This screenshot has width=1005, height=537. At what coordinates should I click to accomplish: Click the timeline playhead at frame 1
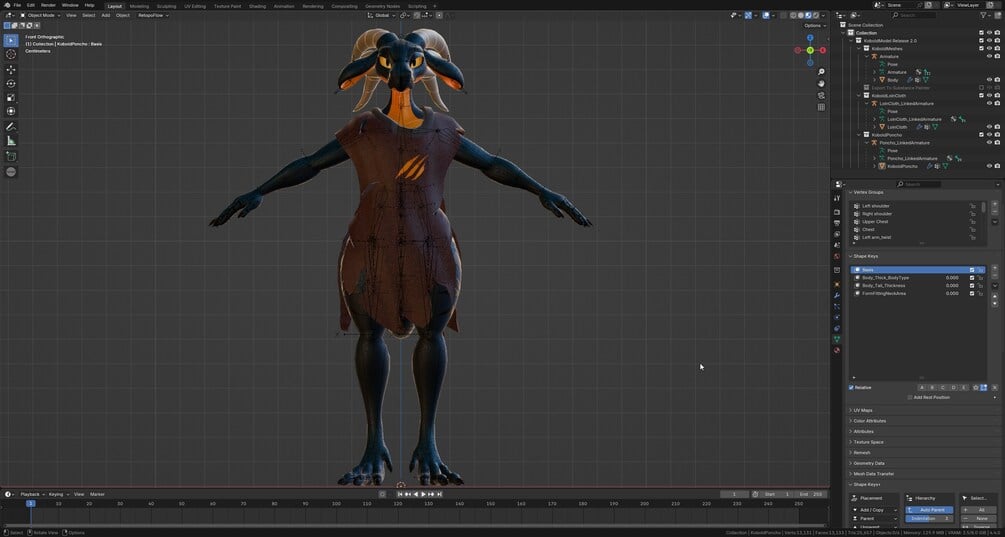[x=30, y=504]
